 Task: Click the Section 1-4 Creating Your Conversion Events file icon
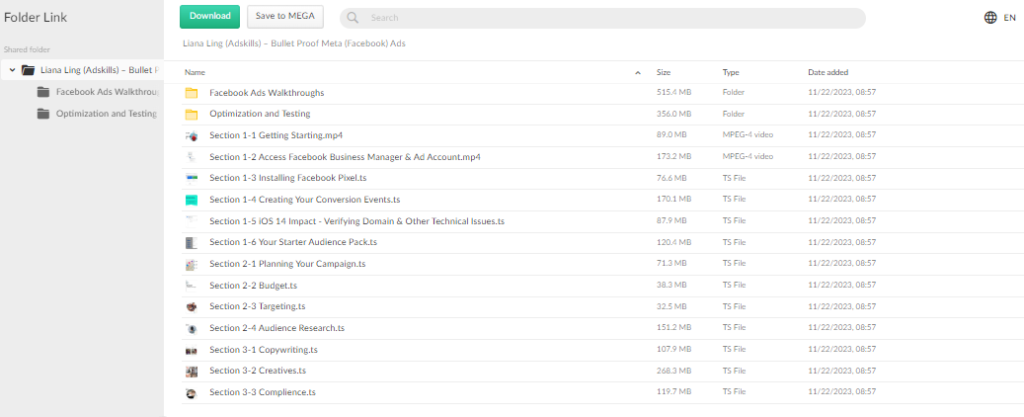[x=191, y=200]
